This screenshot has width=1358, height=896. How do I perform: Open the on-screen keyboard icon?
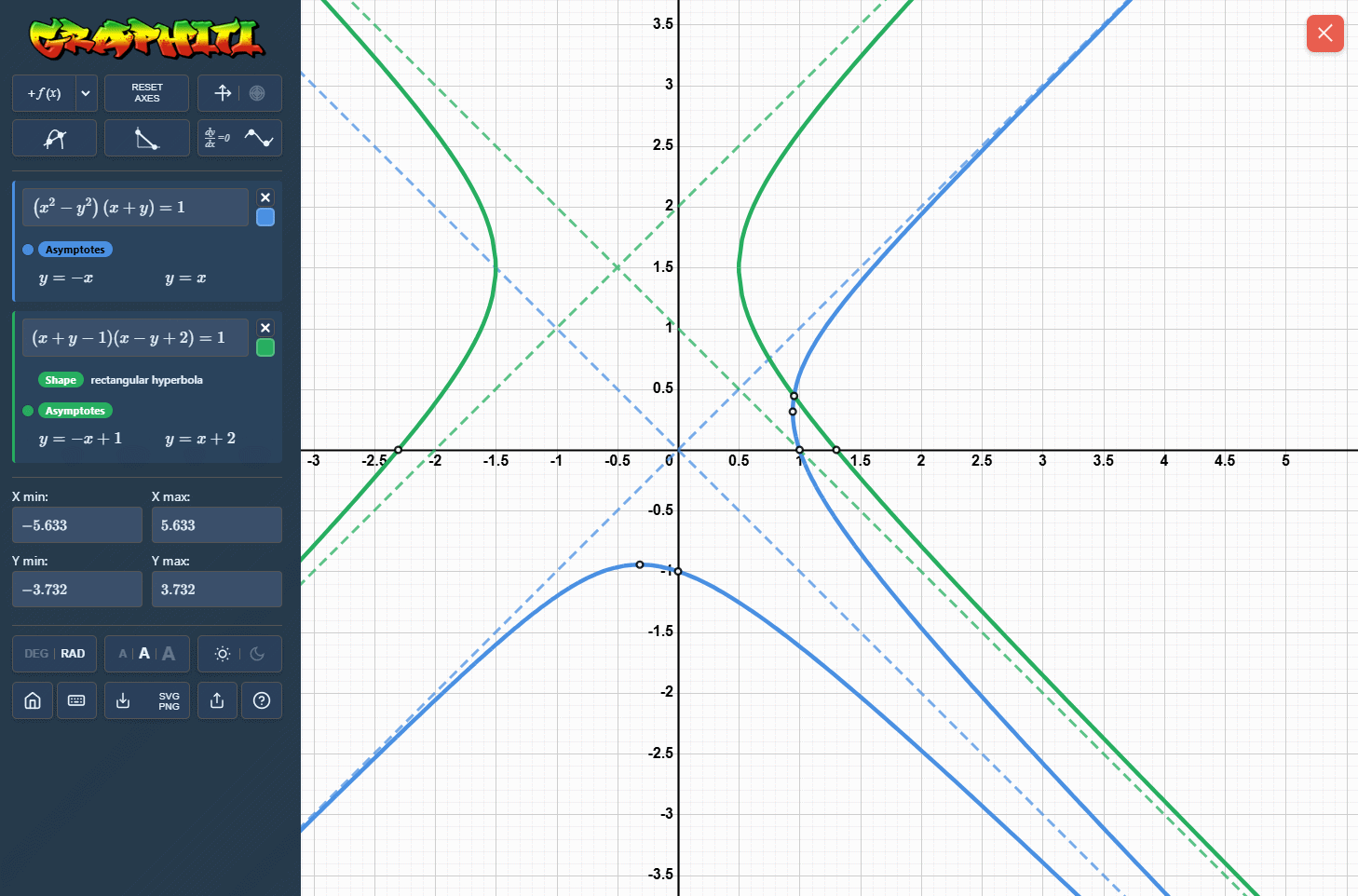point(76,700)
